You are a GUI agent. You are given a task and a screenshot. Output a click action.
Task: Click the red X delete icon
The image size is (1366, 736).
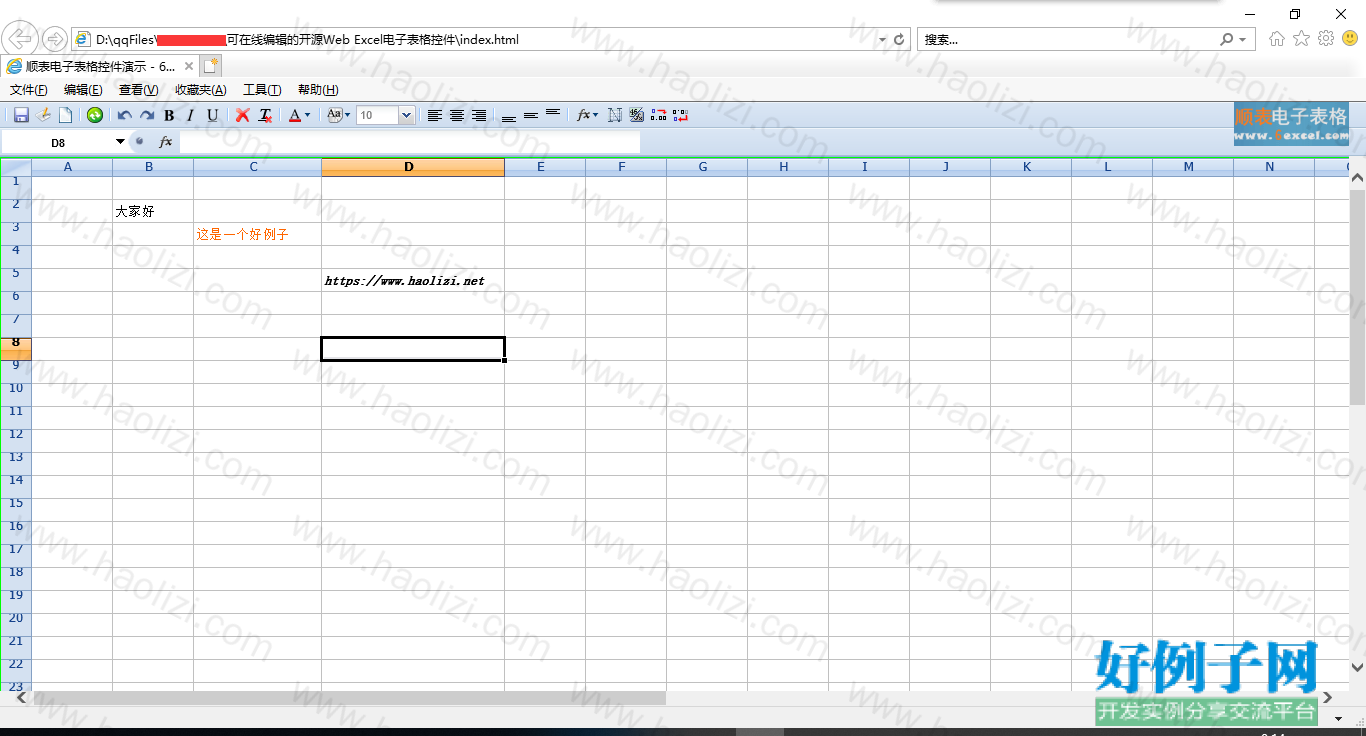pos(242,115)
